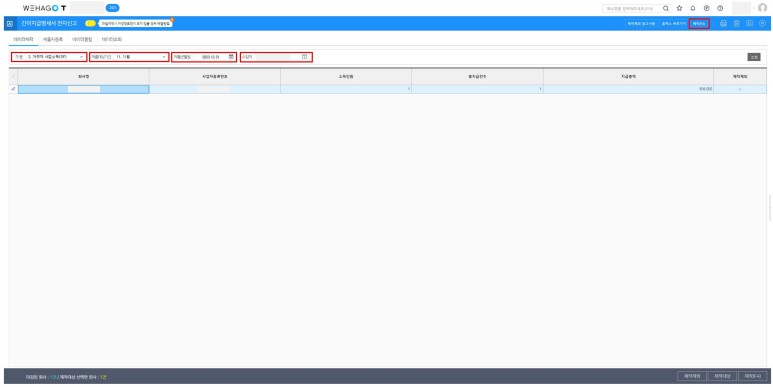Switch to the third tab 데이터통합

[x=82, y=39]
